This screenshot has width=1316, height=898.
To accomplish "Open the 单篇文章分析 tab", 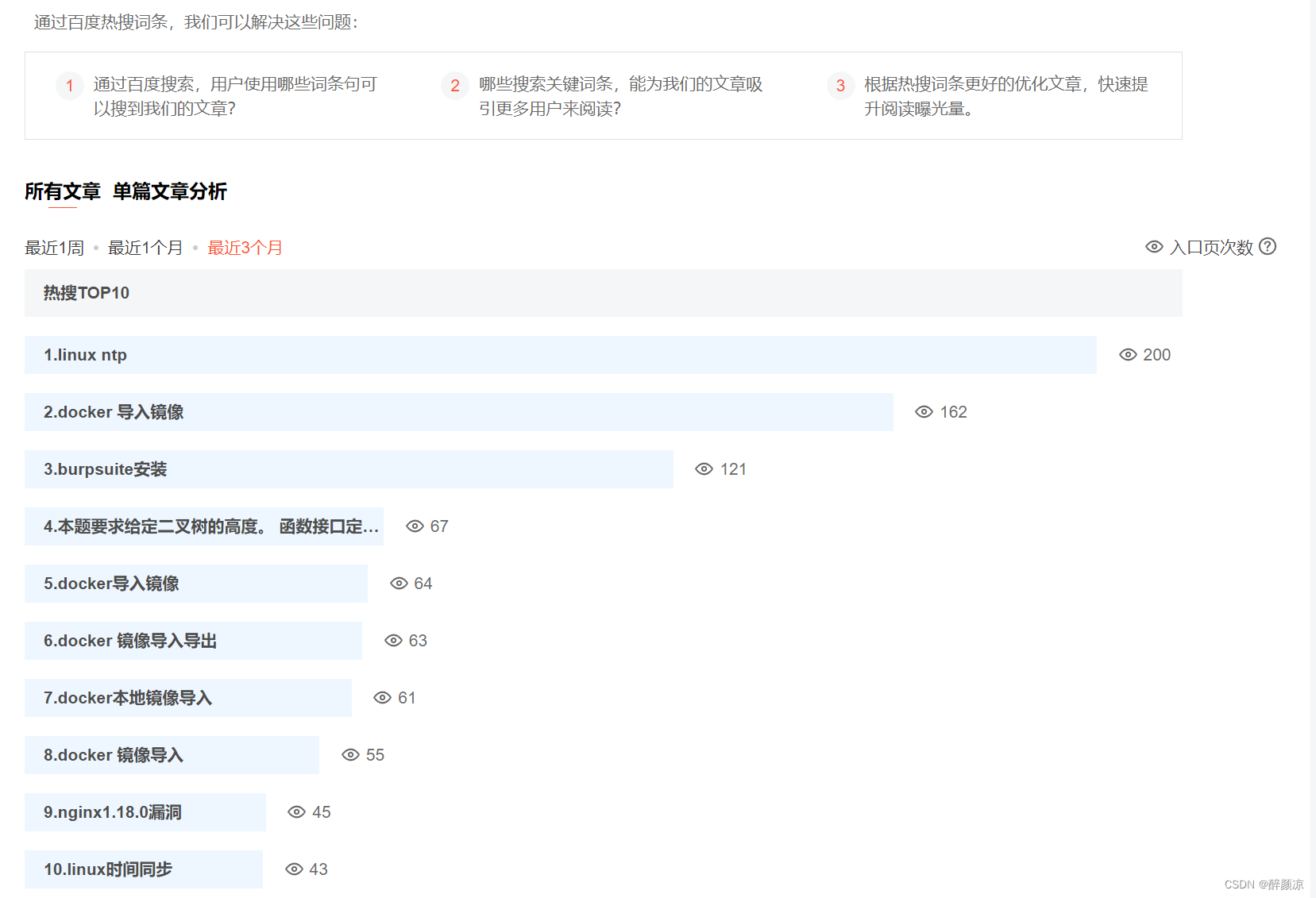I will (170, 191).
